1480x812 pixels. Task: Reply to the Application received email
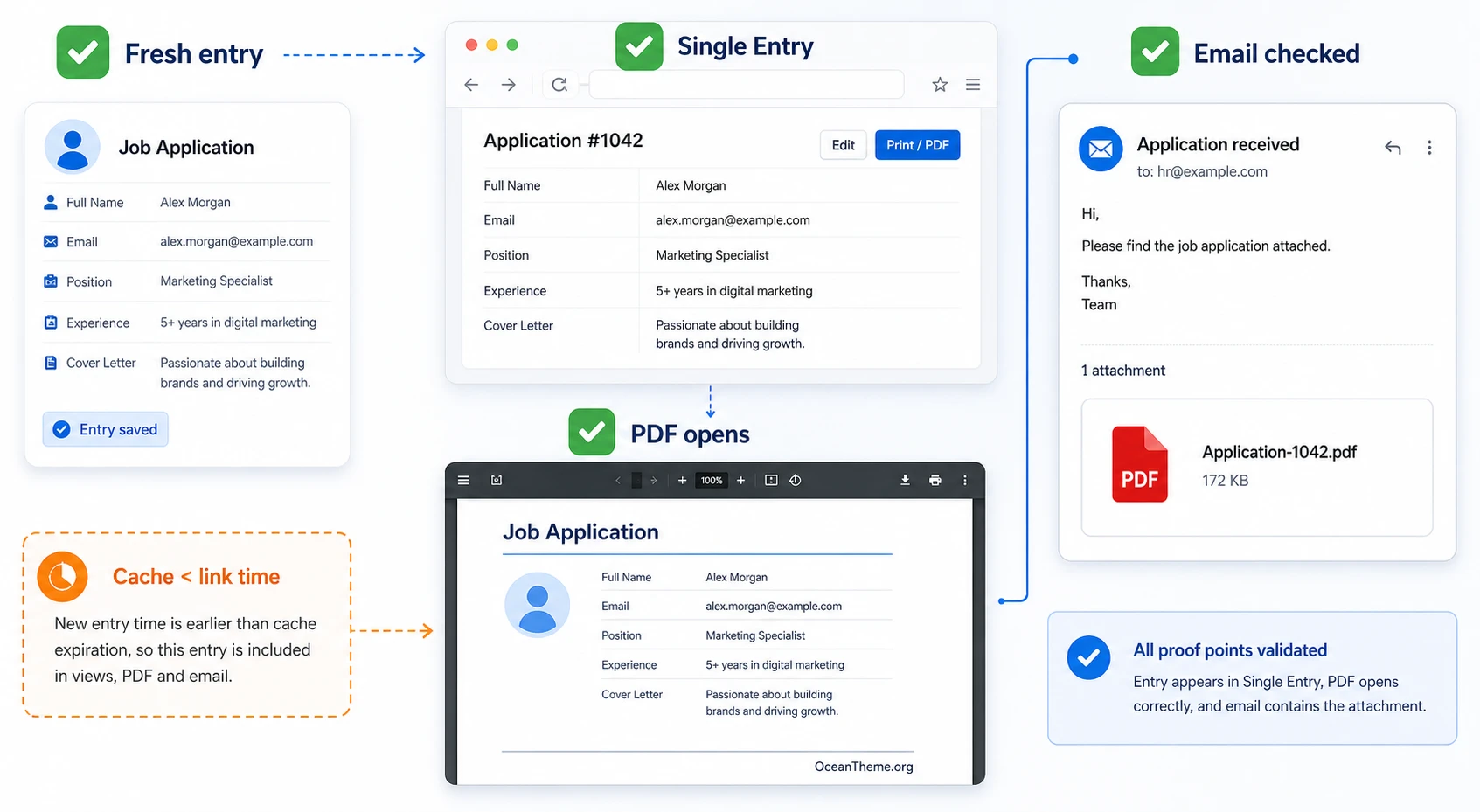[x=1393, y=148]
